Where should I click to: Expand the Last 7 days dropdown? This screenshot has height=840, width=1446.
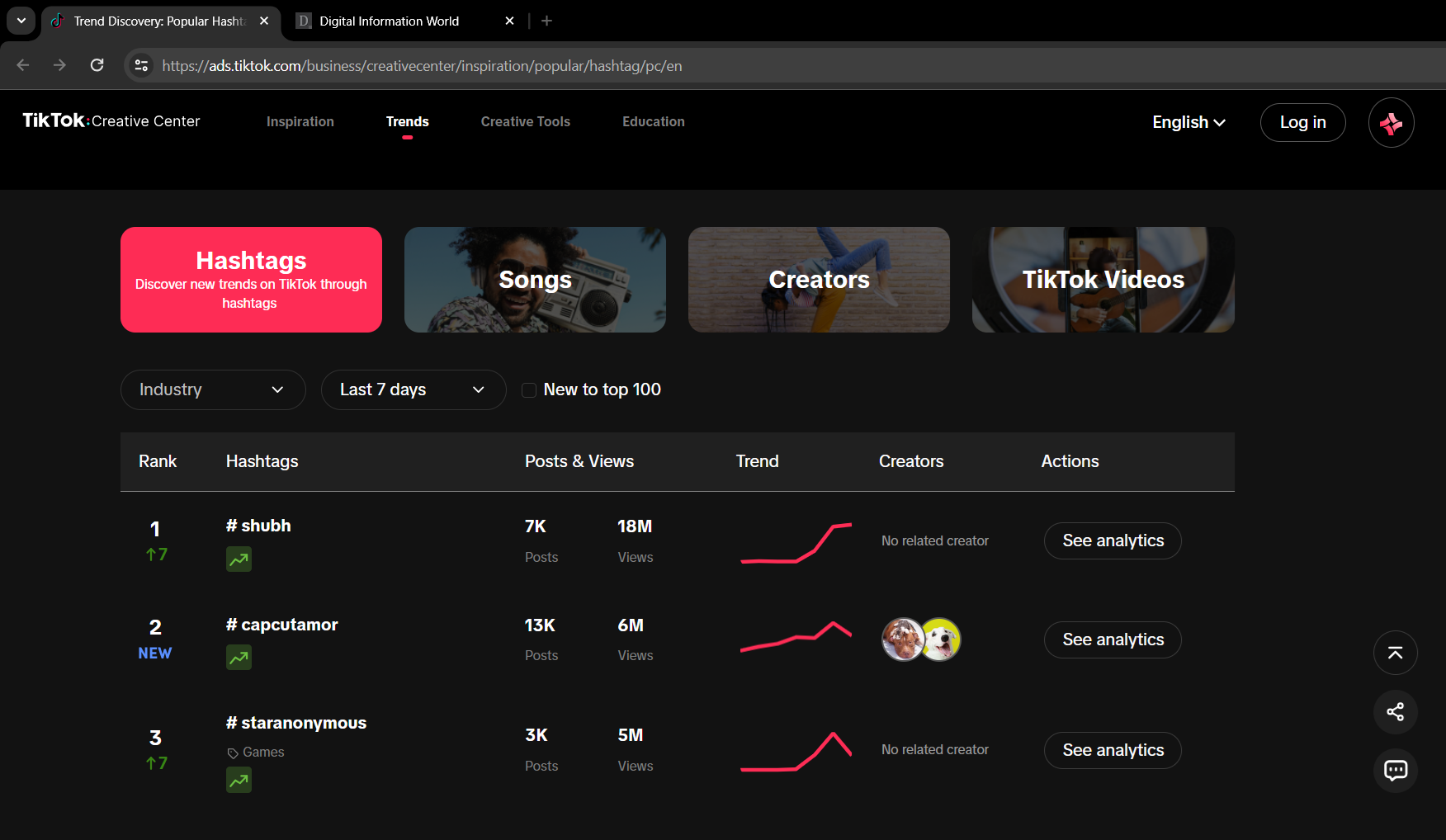pos(413,389)
